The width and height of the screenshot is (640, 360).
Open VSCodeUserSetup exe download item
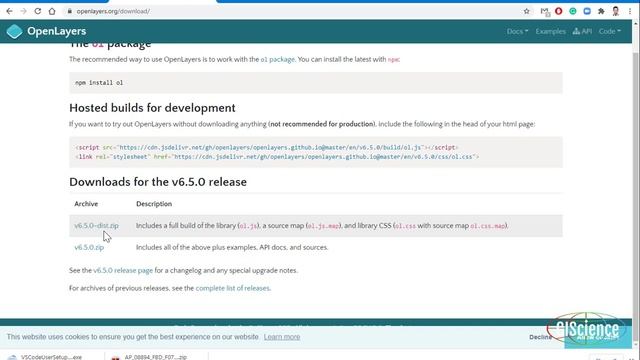52,357
